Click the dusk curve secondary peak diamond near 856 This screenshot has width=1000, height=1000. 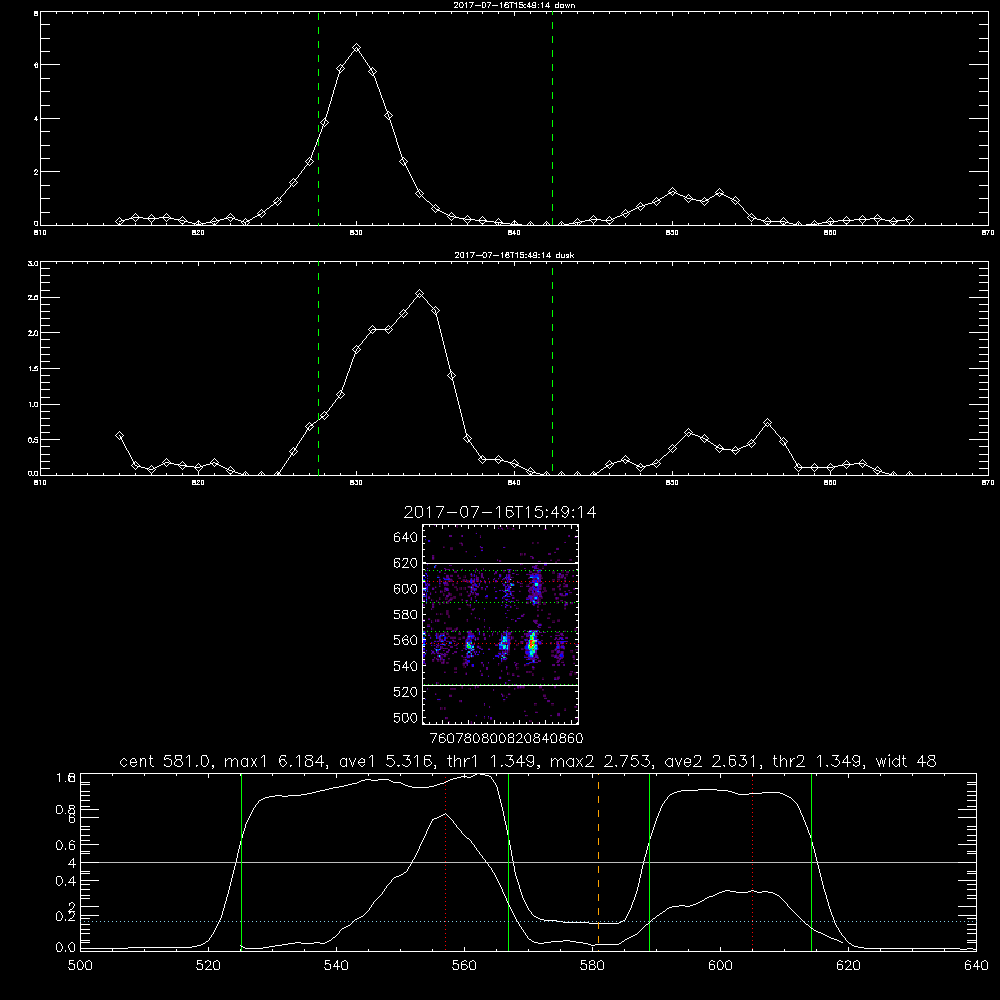(768, 423)
